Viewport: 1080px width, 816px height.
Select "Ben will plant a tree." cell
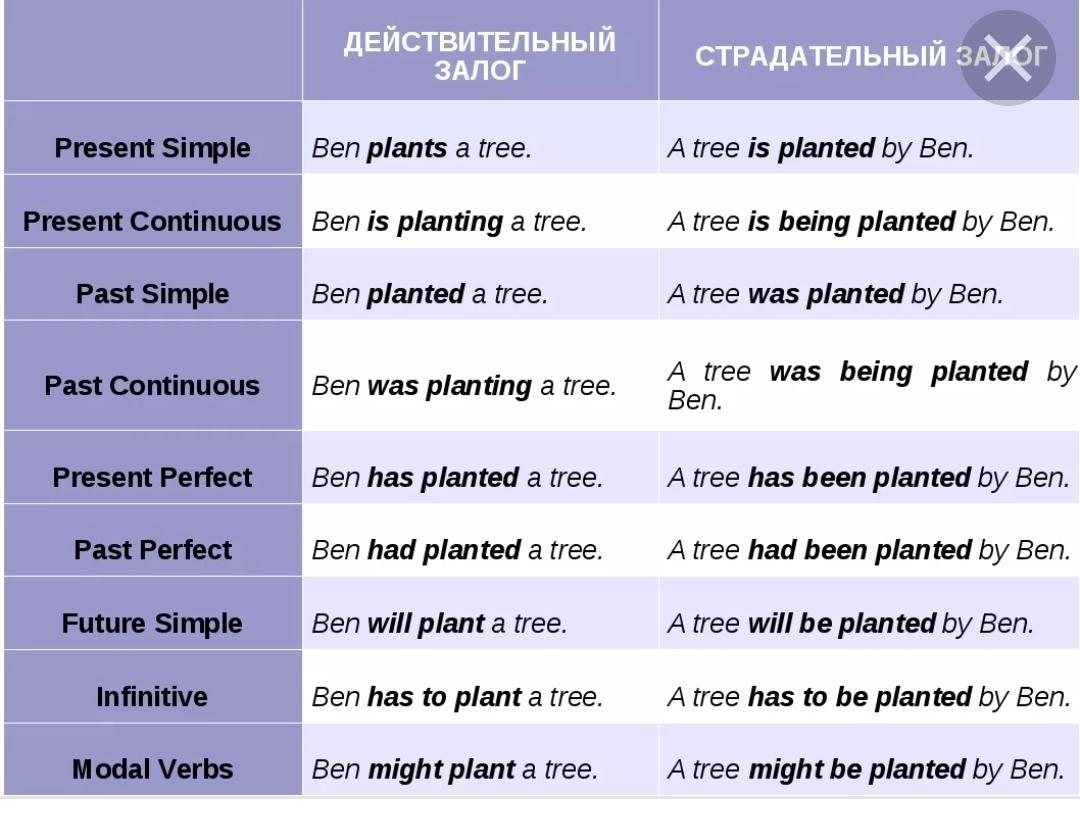[x=440, y=624]
